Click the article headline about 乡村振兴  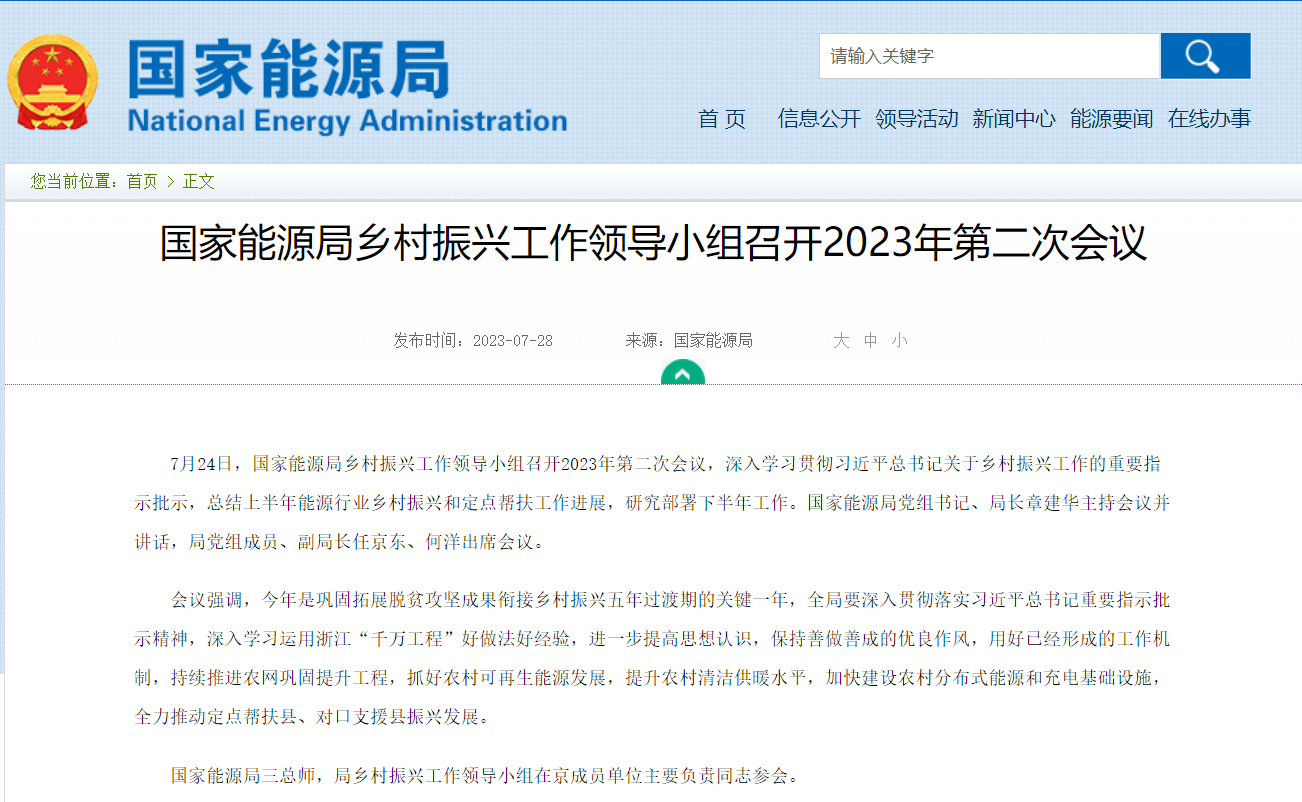click(652, 244)
